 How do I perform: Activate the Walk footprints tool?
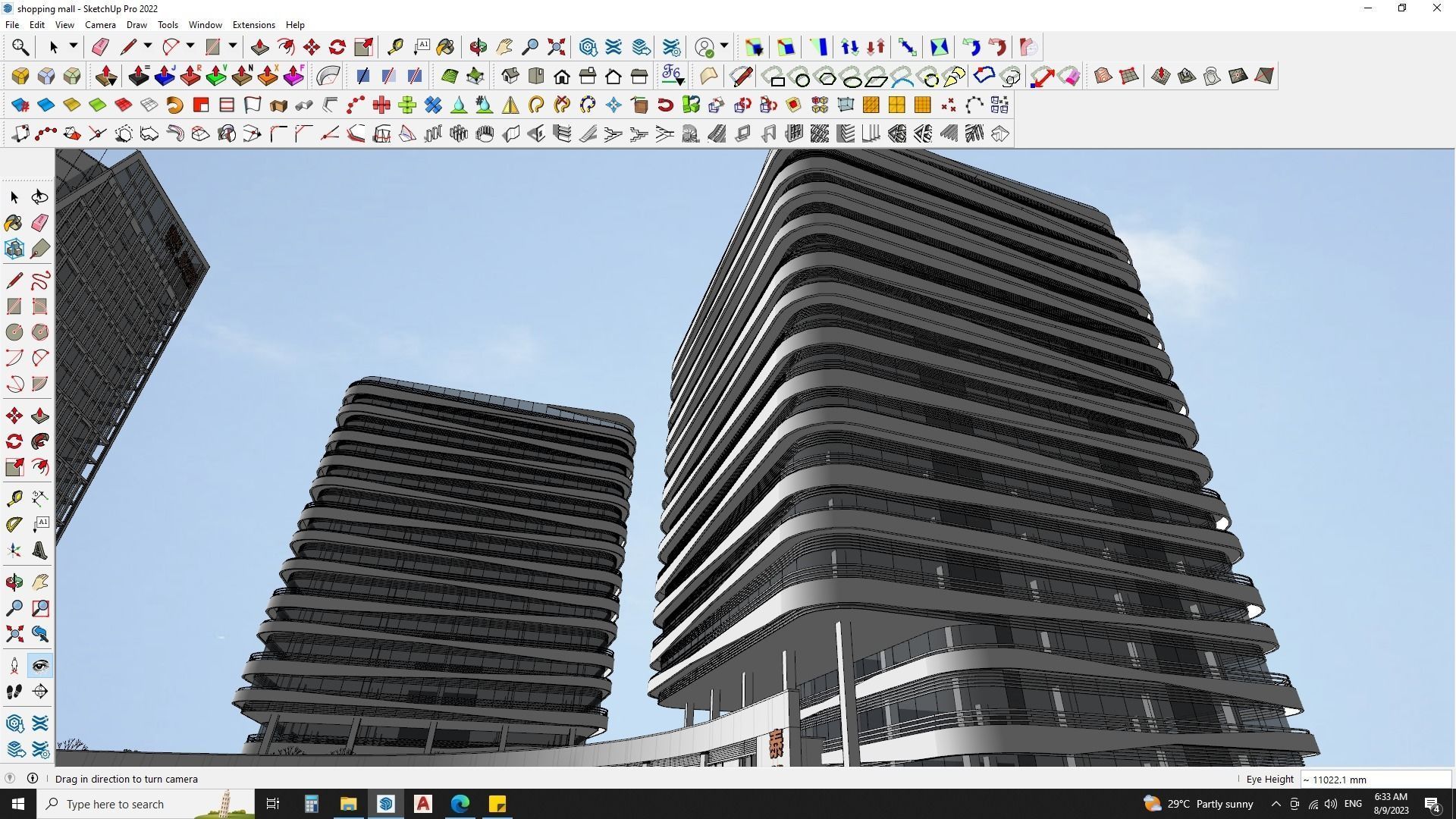[14, 691]
